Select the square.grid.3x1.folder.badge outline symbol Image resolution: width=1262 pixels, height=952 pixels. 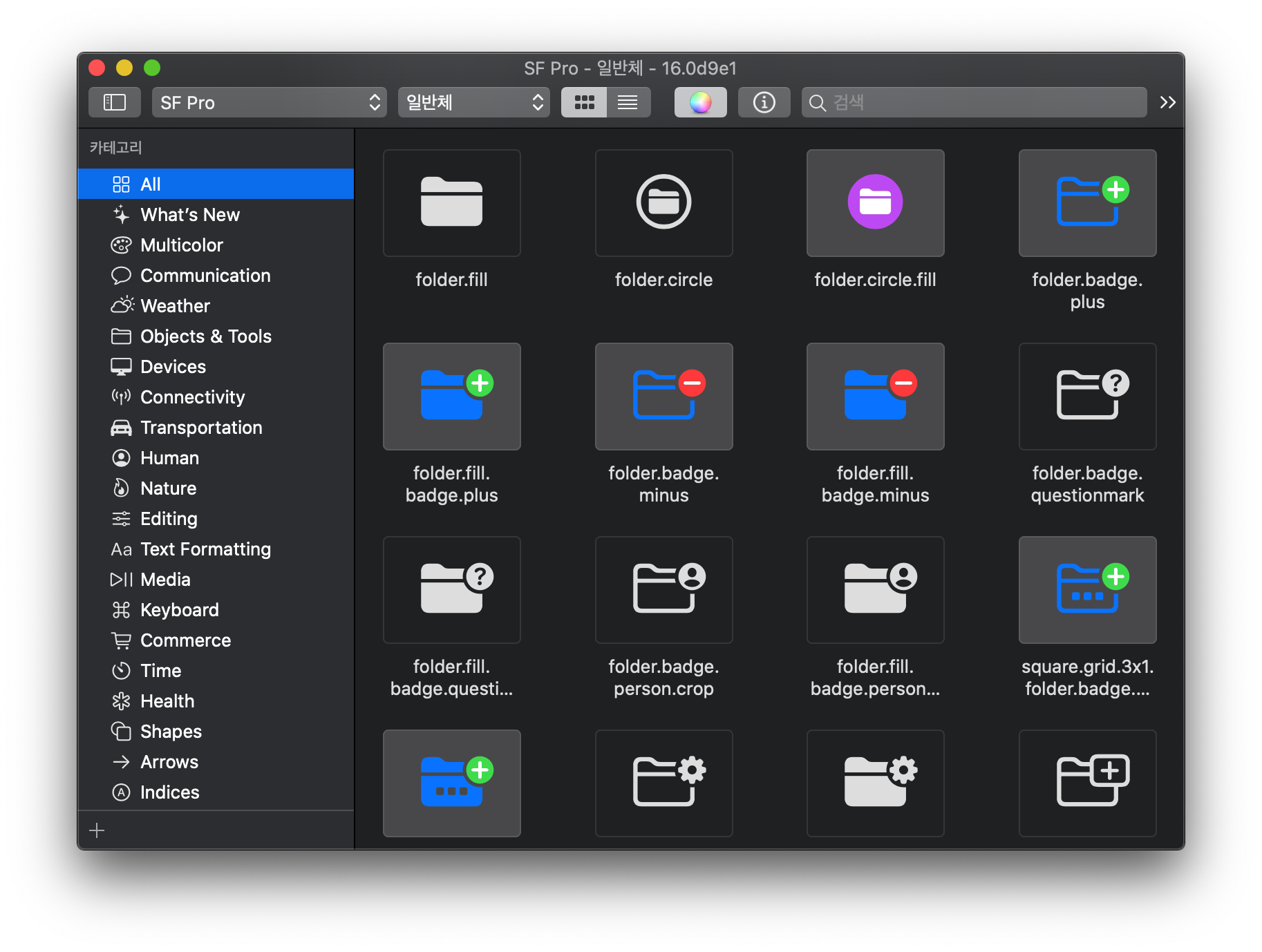[x=1087, y=589]
